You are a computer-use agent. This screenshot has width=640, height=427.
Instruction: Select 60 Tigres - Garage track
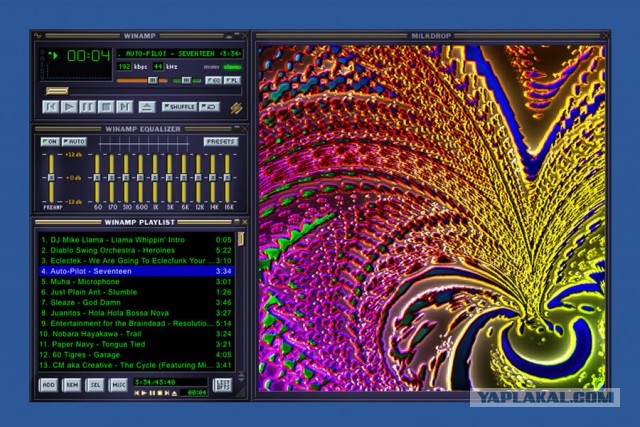(x=136, y=355)
